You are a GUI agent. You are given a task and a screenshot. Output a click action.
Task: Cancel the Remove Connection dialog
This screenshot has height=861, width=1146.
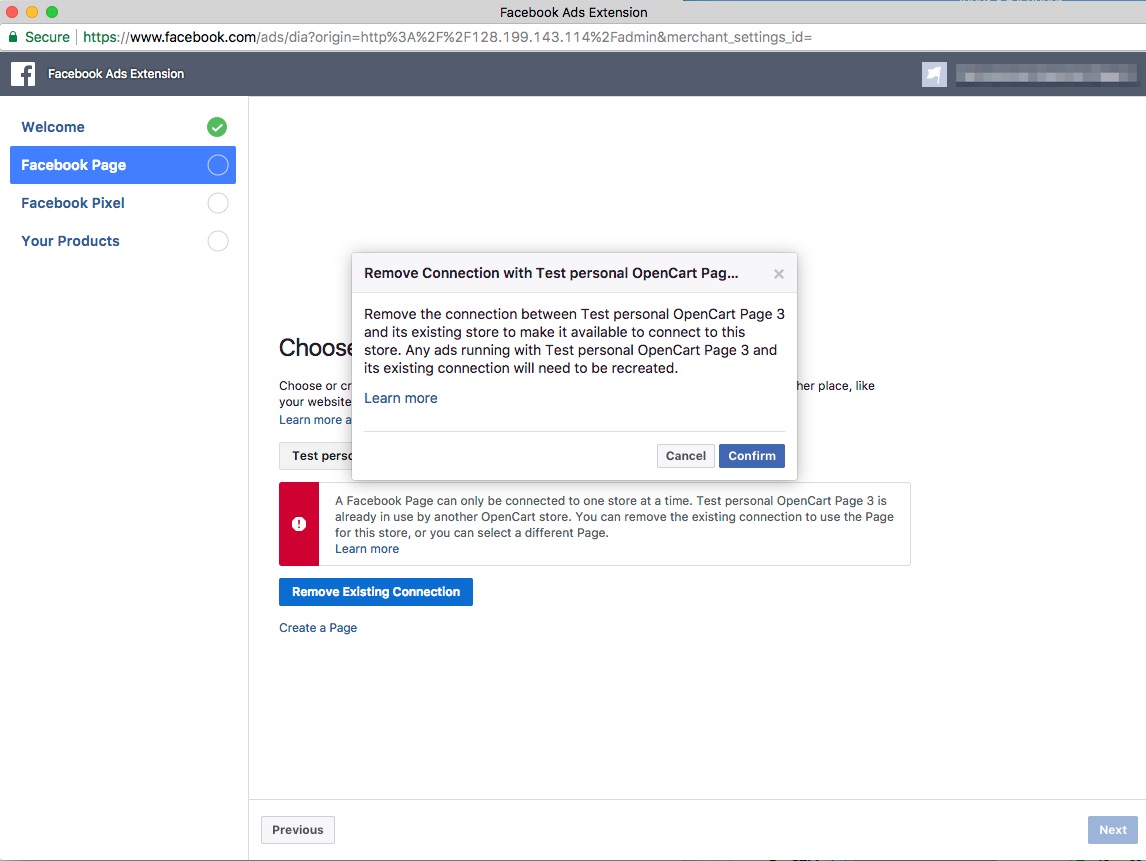tap(686, 456)
